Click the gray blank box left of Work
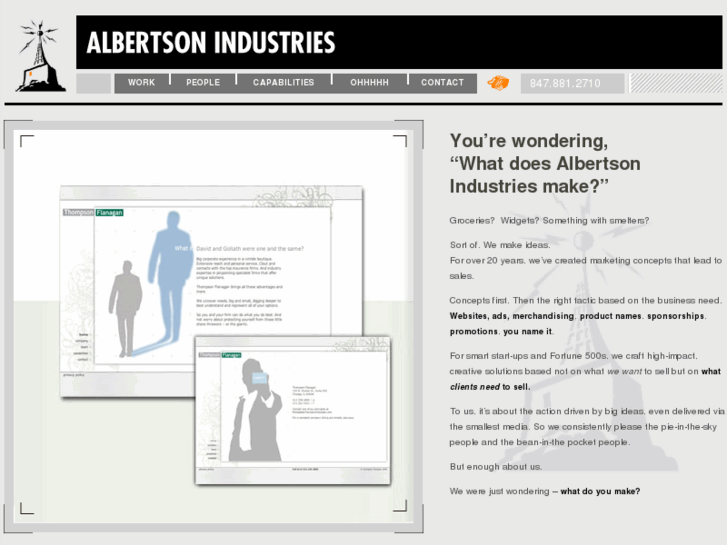The image size is (727, 545). coord(94,83)
